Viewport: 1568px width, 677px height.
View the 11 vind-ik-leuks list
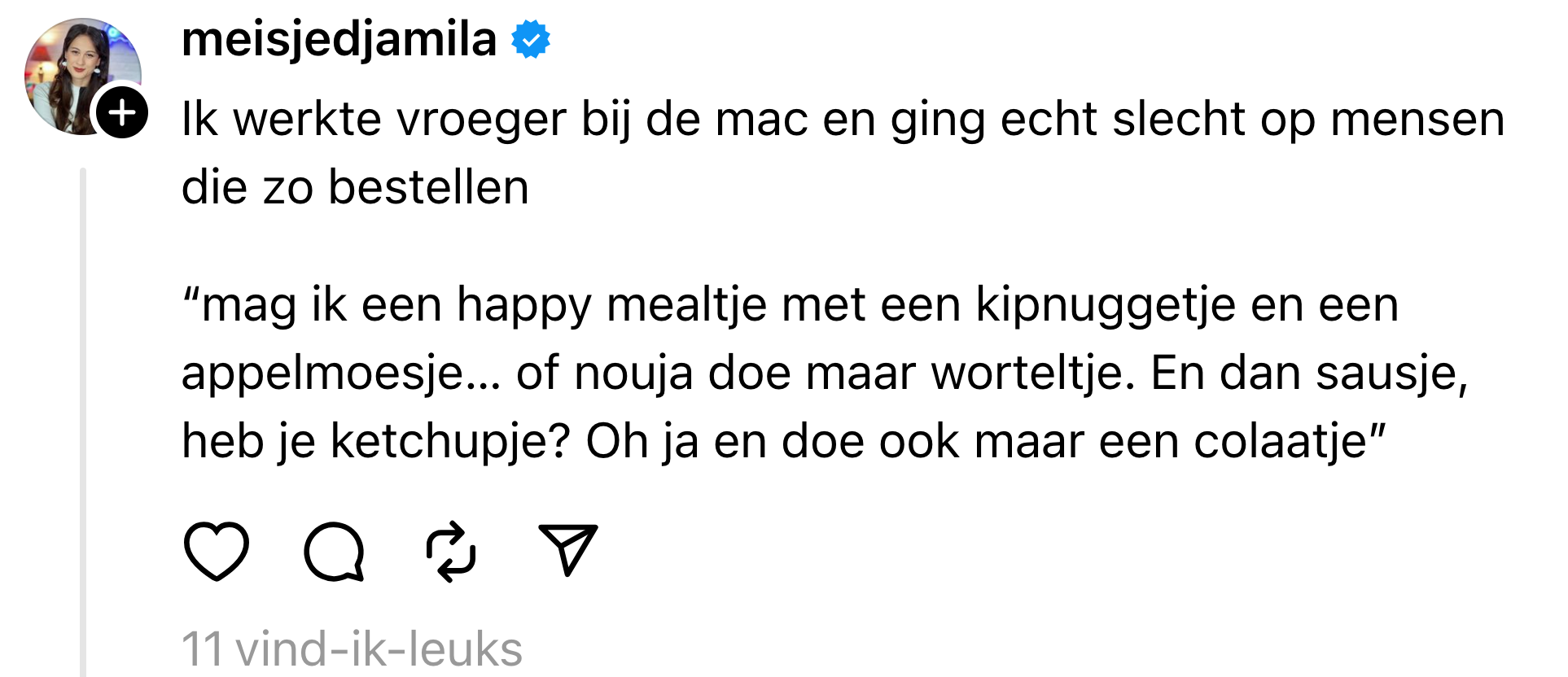tap(352, 649)
